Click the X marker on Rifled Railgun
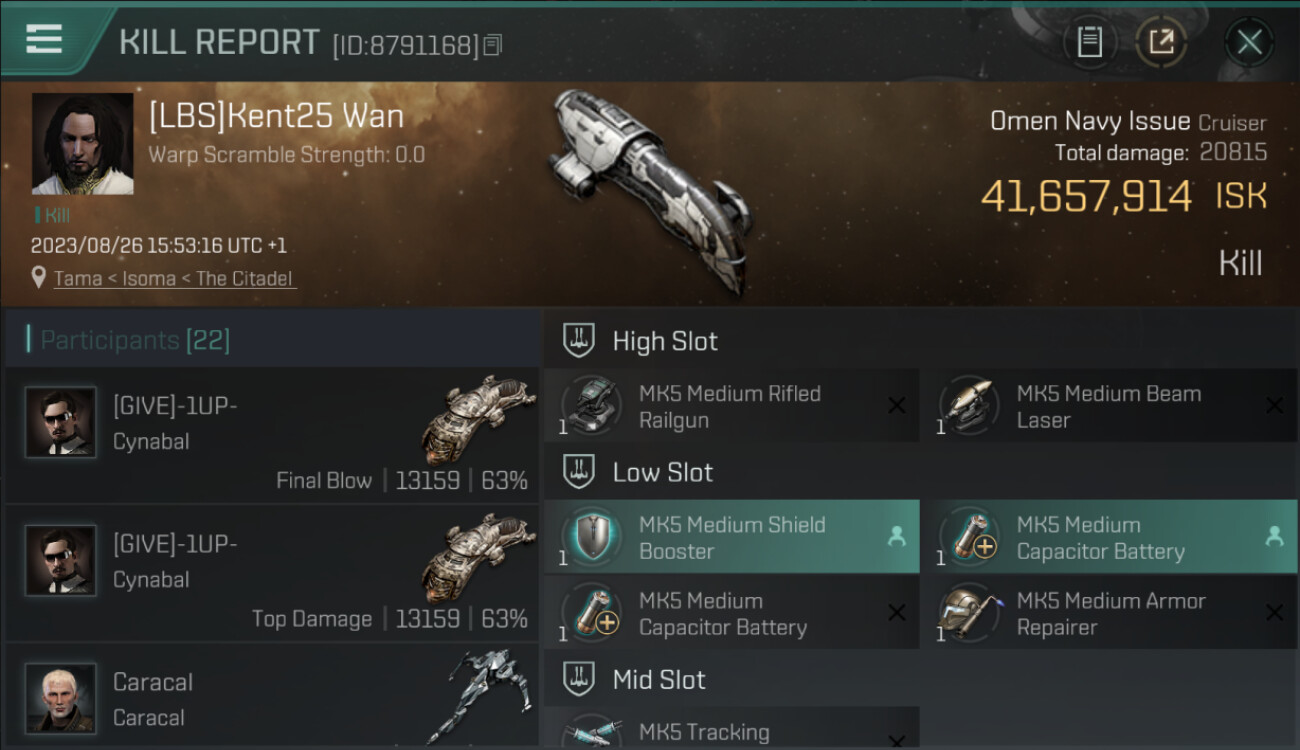The height and width of the screenshot is (750, 1300). coord(896,405)
